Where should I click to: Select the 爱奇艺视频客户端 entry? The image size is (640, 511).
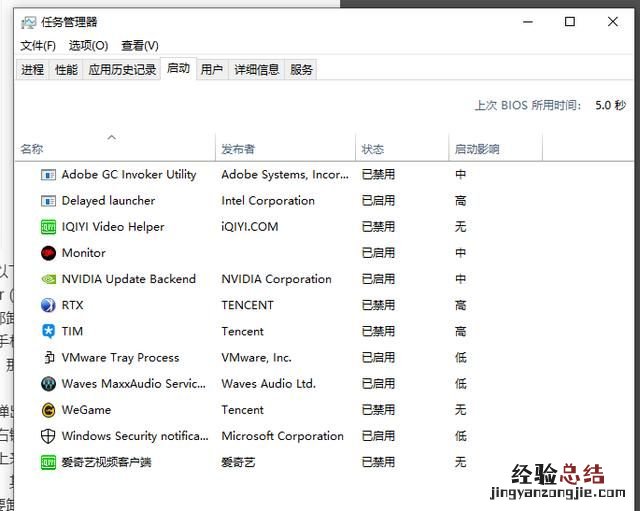[324, 462]
